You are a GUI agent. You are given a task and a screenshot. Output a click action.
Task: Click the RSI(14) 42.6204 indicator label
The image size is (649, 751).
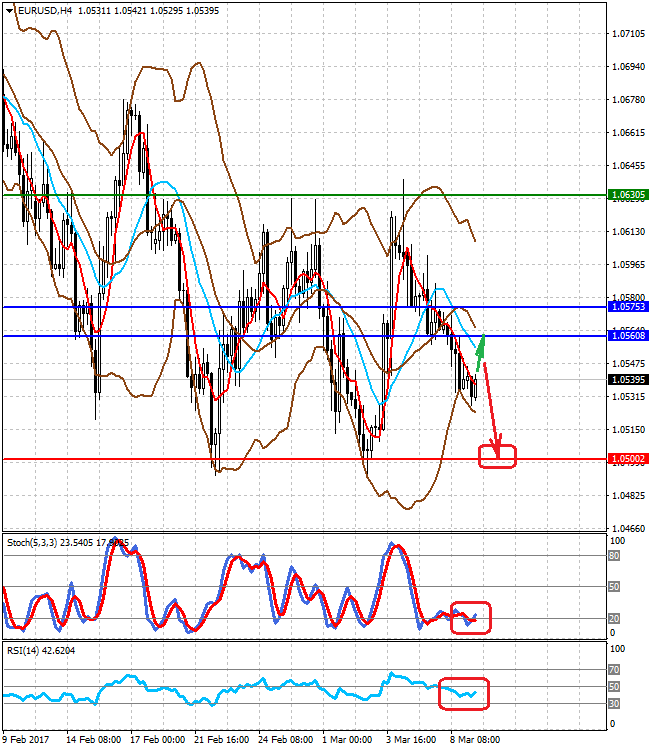click(x=41, y=650)
